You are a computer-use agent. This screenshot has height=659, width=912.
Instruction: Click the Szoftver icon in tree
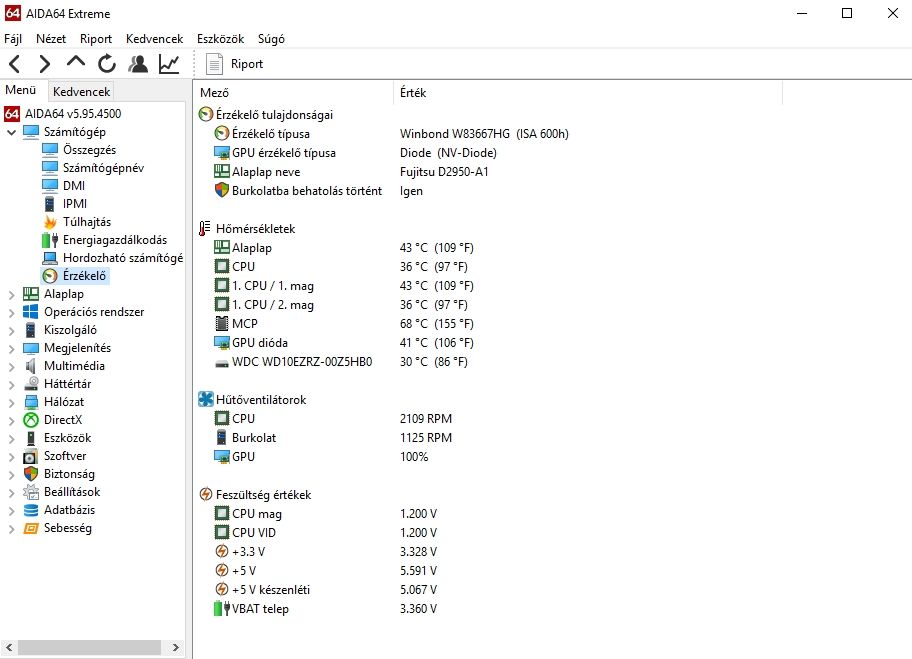[x=30, y=456]
